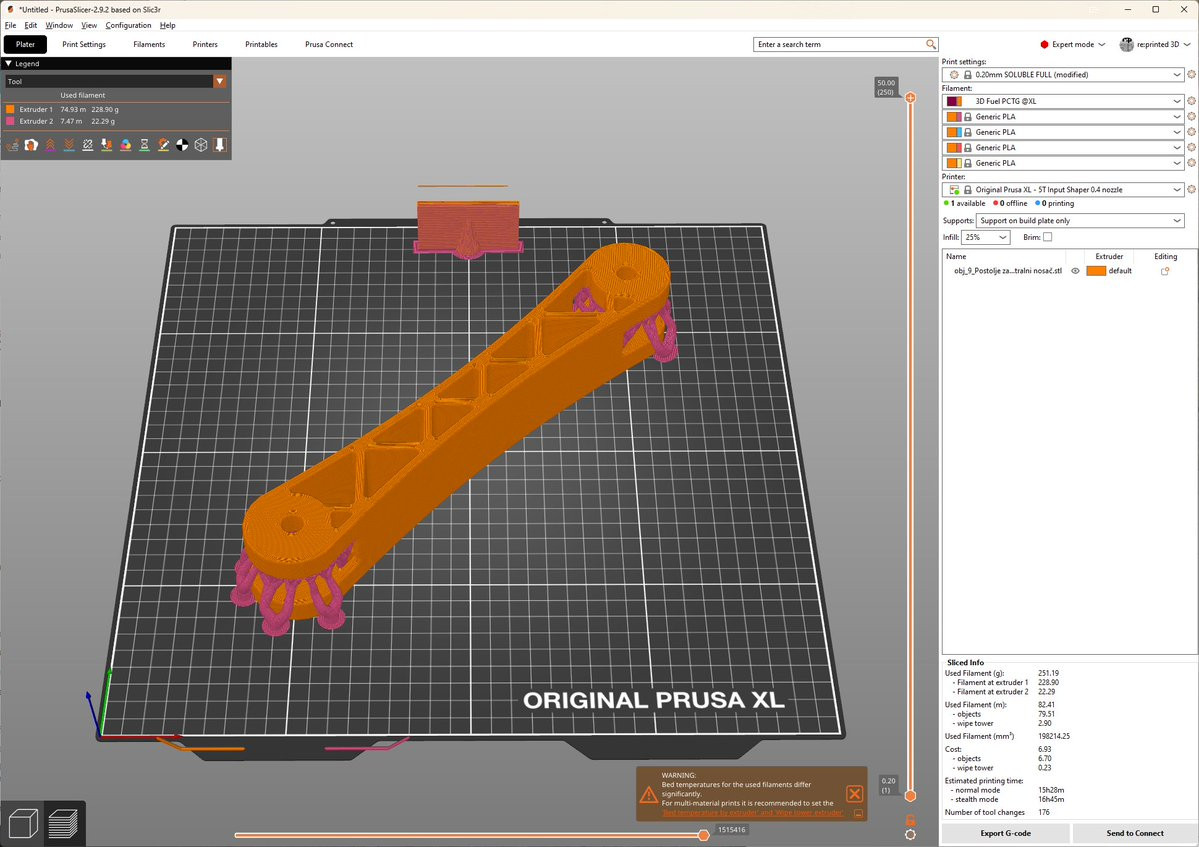Click re:printed 3D account avatar
The height and width of the screenshot is (847, 1199).
1126,44
